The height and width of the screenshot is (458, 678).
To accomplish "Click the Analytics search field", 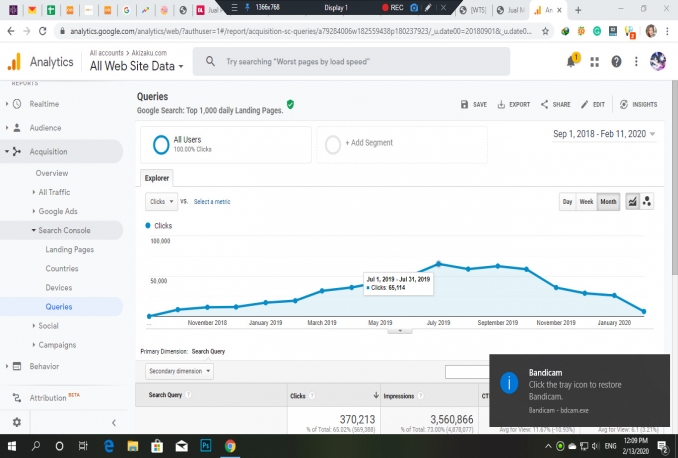I will tap(350, 61).
